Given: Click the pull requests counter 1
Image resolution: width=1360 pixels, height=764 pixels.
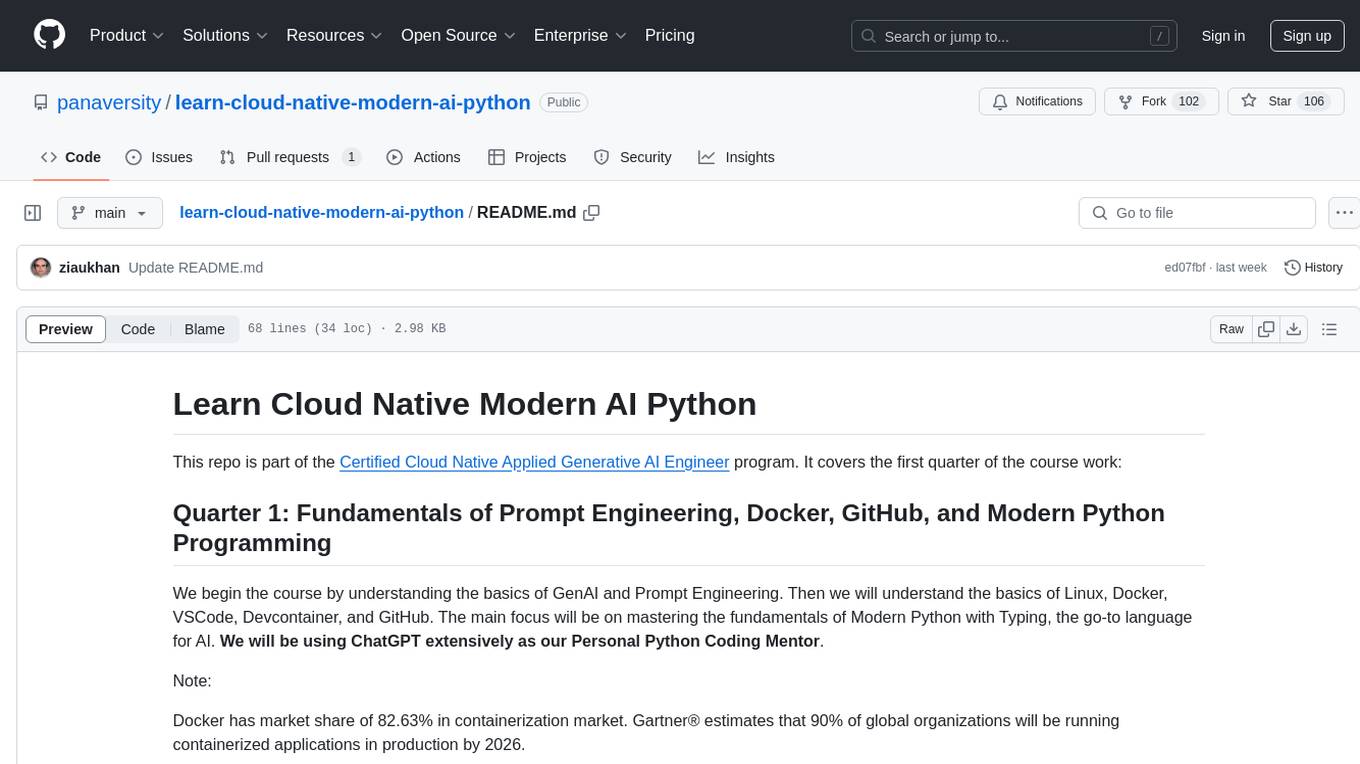Looking at the screenshot, I should point(351,157).
